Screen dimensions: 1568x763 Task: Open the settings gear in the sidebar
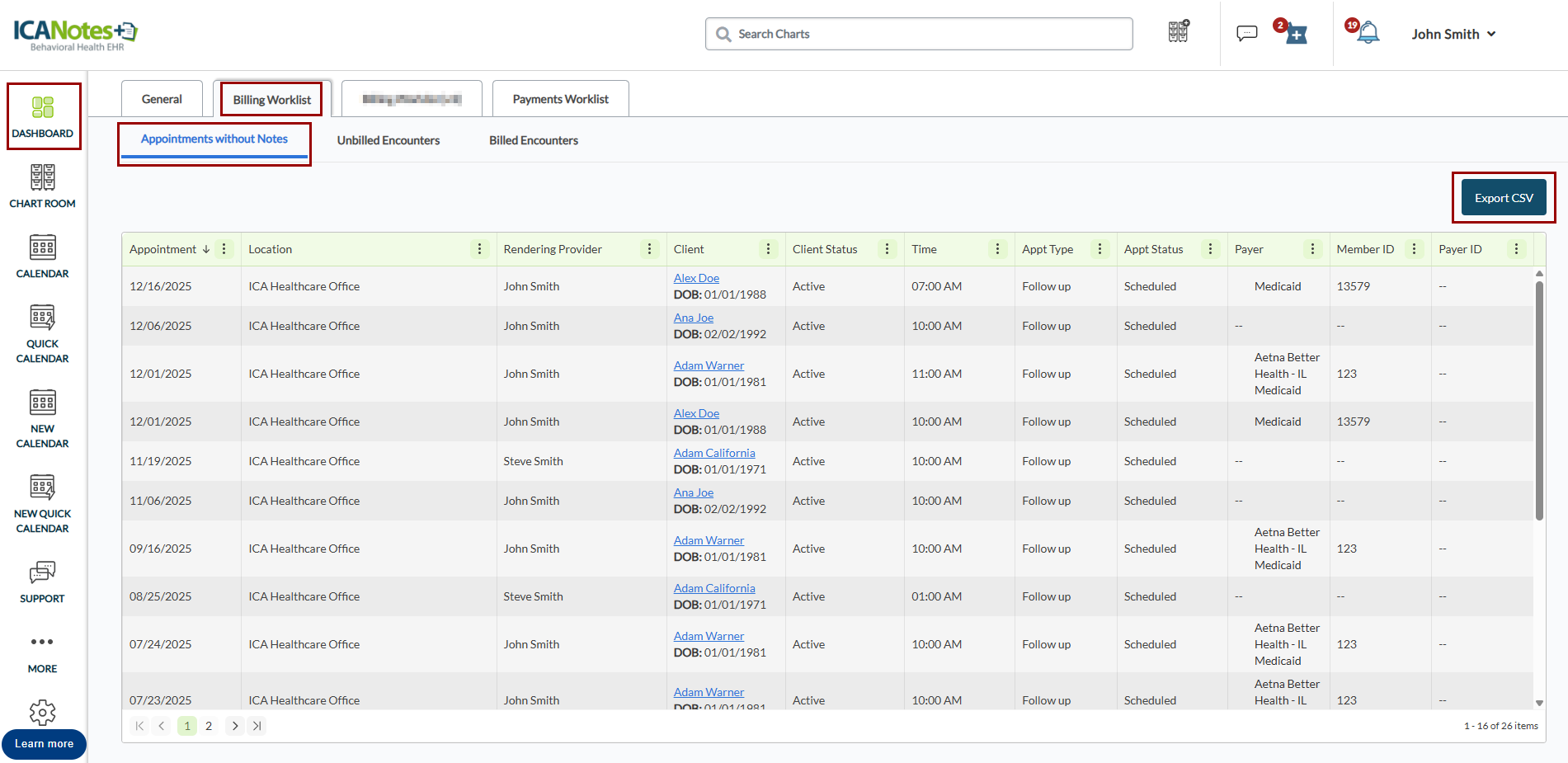(x=42, y=713)
